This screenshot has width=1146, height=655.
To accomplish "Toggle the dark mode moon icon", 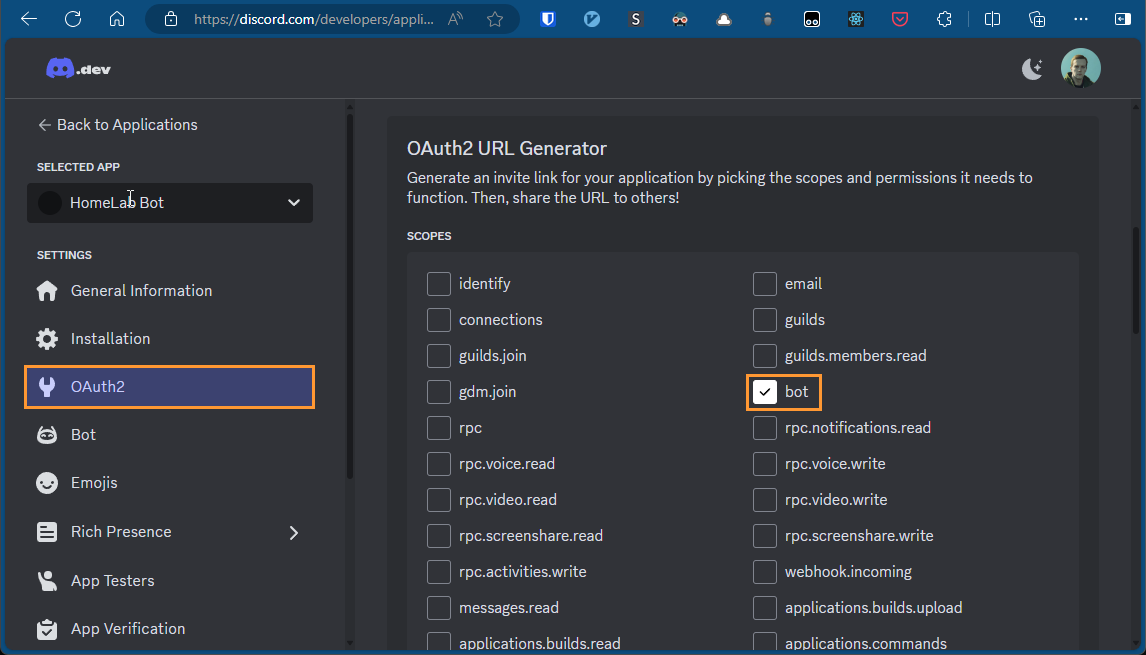I will click(x=1032, y=68).
